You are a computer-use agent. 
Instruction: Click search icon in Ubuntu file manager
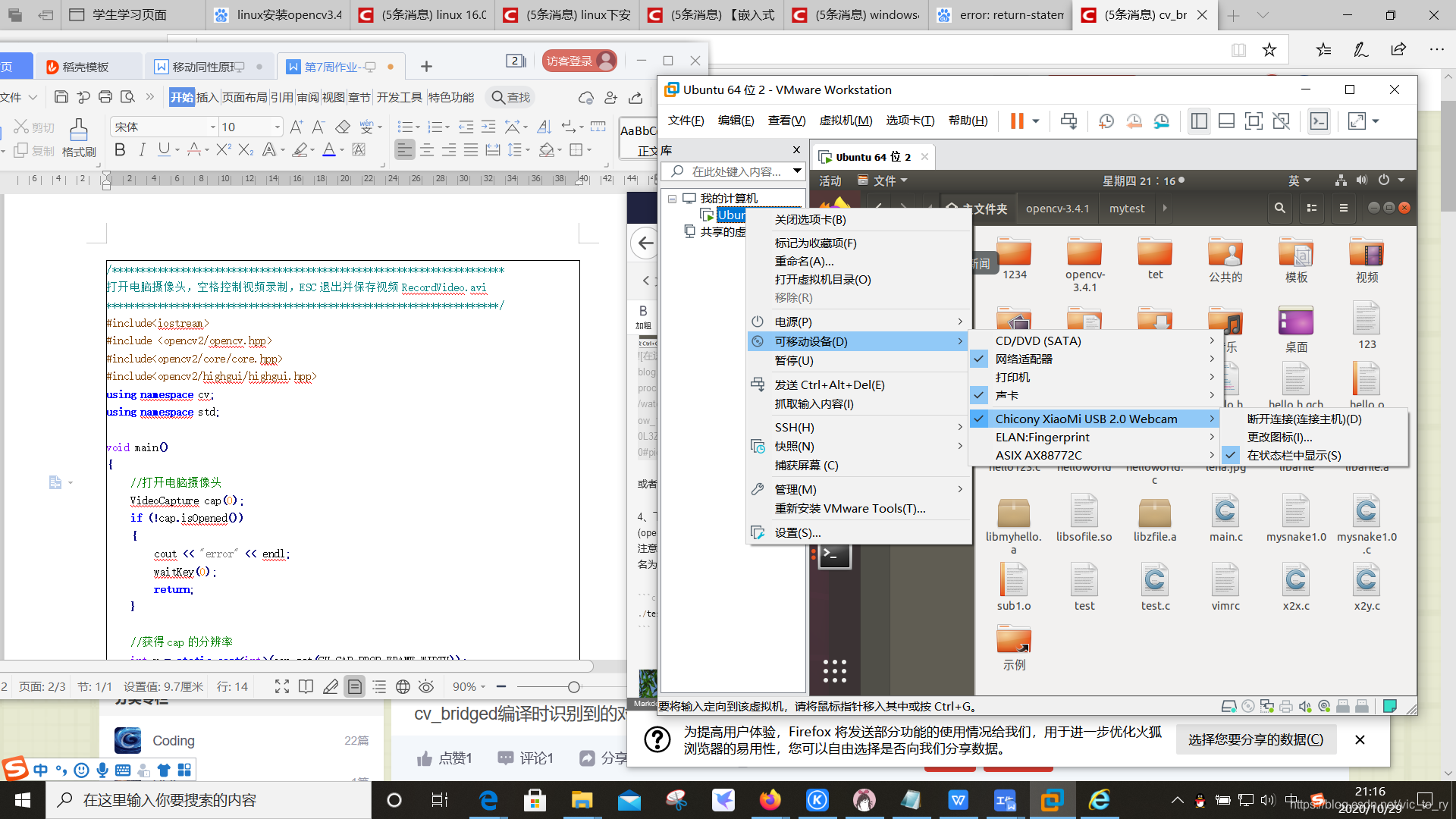(1279, 208)
